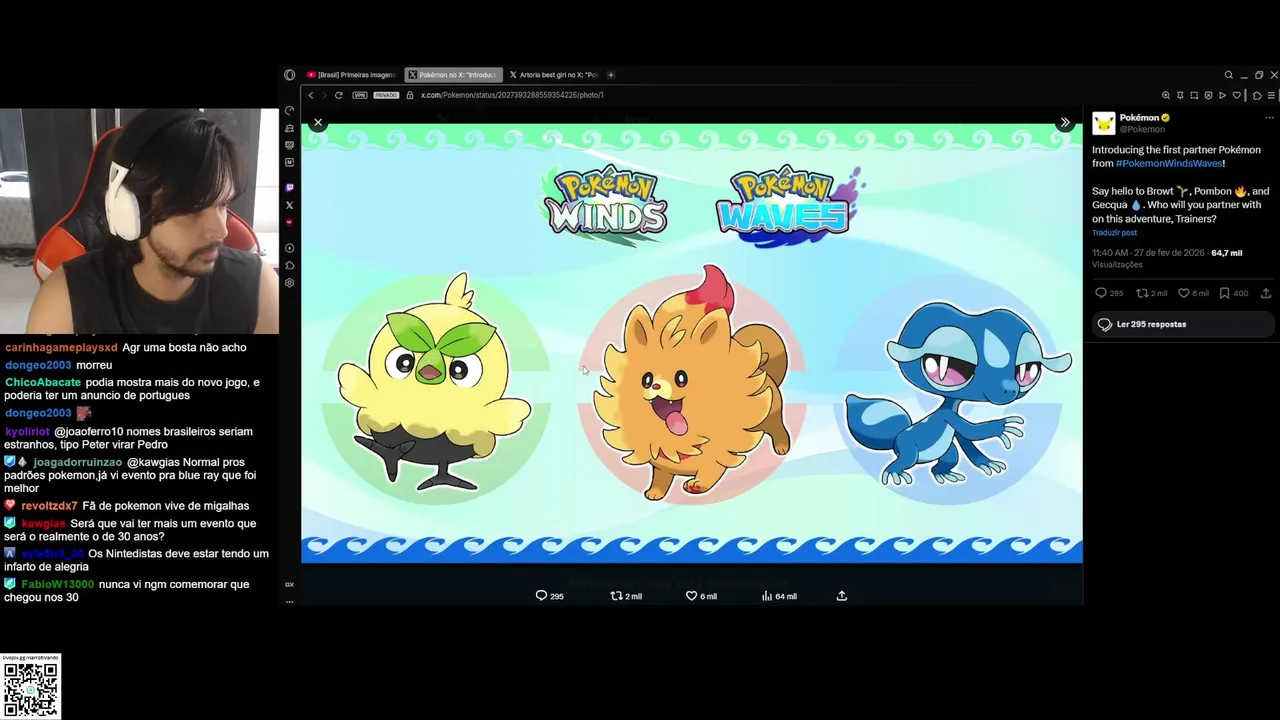Switch to Artoria best girl no X tab
This screenshot has height=720, width=1280.
click(x=553, y=75)
